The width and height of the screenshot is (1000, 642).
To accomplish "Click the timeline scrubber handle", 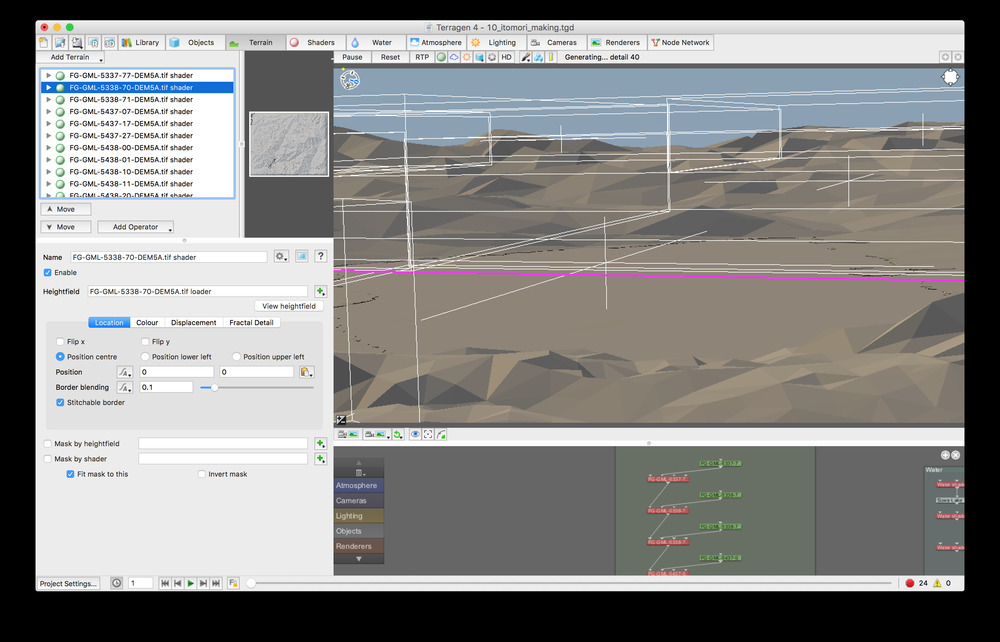I will coord(251,583).
